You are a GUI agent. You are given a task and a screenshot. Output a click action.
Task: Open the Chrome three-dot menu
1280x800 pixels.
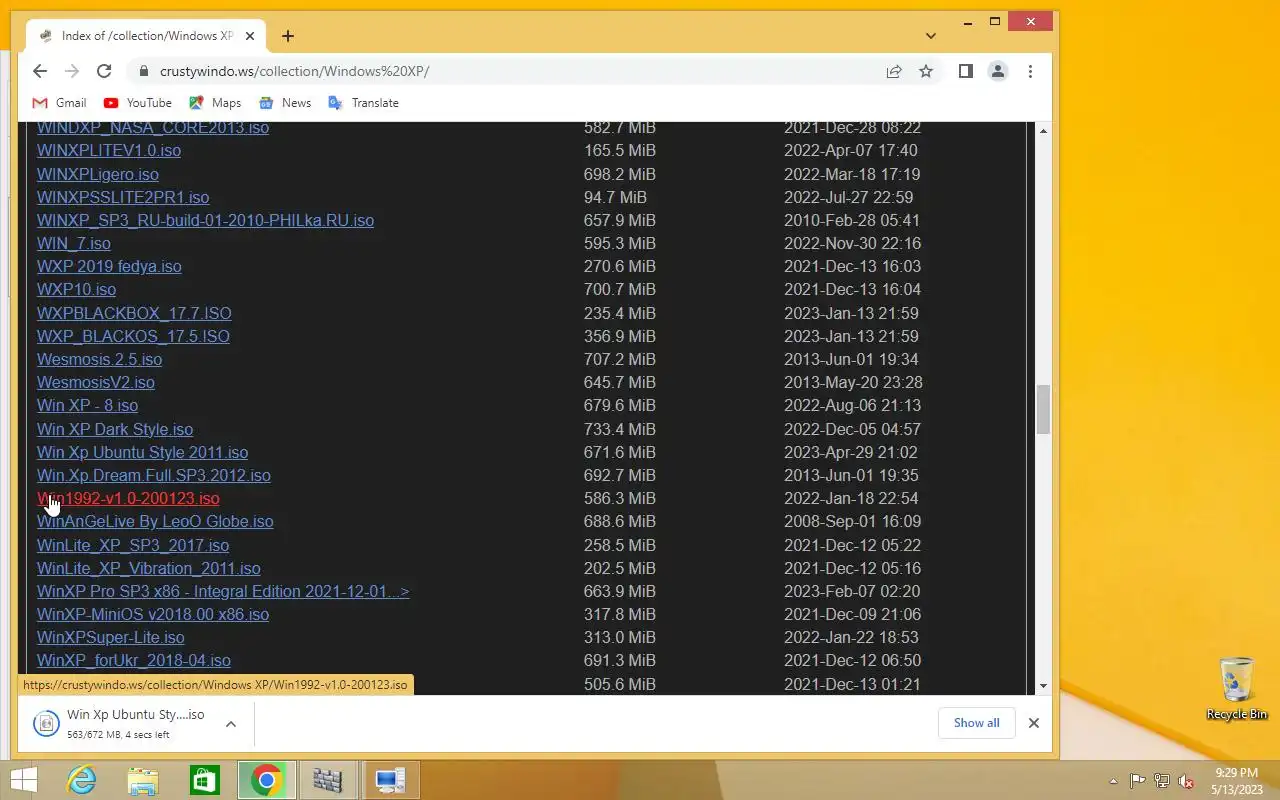pos(1030,71)
